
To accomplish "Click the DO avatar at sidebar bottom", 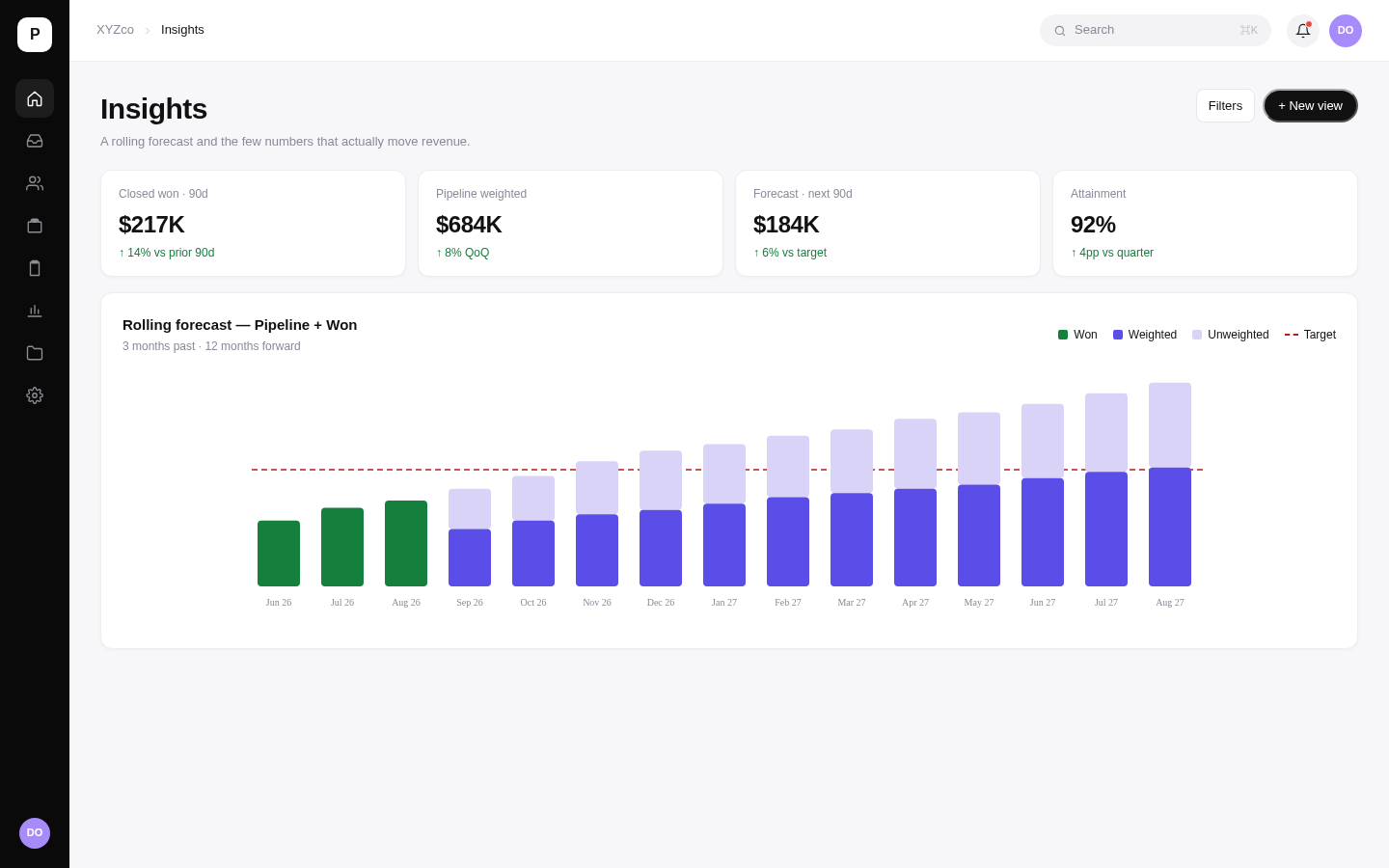I will tap(35, 833).
